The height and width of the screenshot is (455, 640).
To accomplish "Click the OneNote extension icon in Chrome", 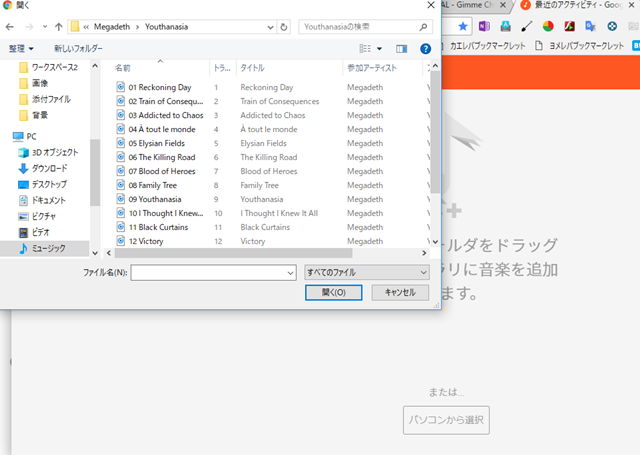I will 484,27.
